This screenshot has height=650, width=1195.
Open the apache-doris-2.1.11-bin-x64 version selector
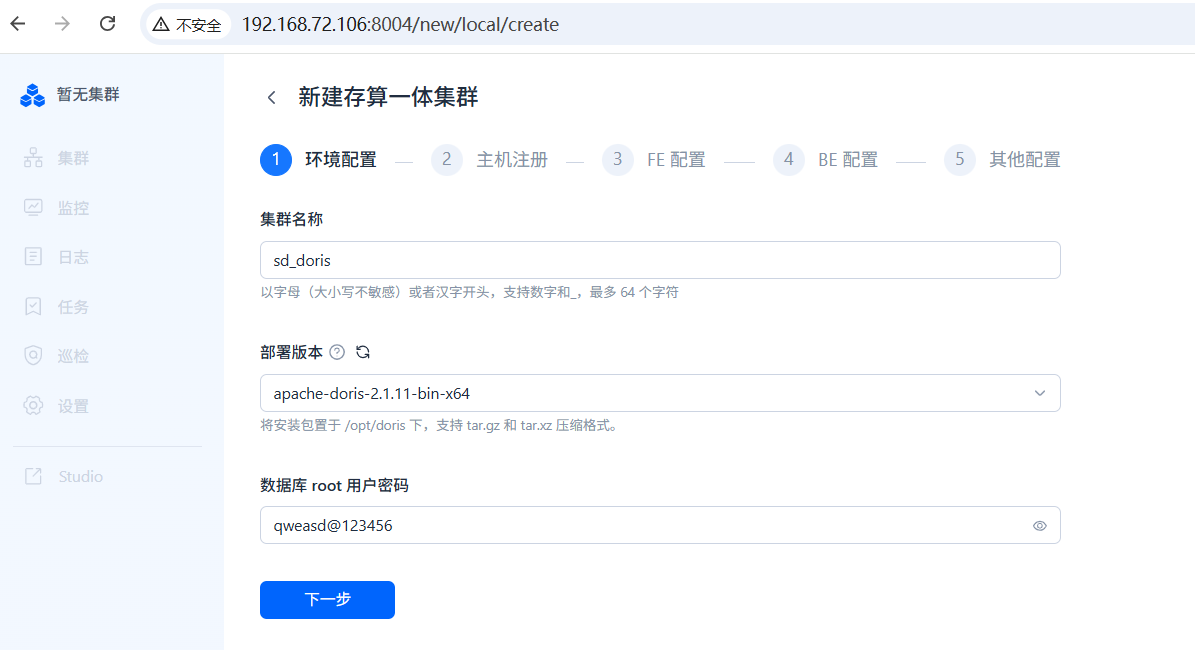pyautogui.click(x=640, y=393)
